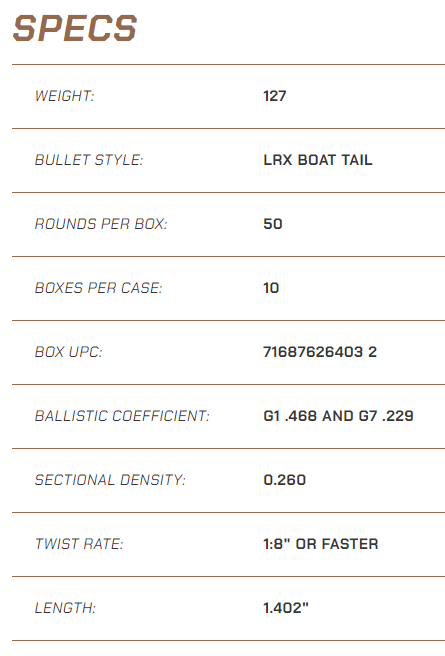Select the SECTIONAL DENSITY label

tap(110, 480)
